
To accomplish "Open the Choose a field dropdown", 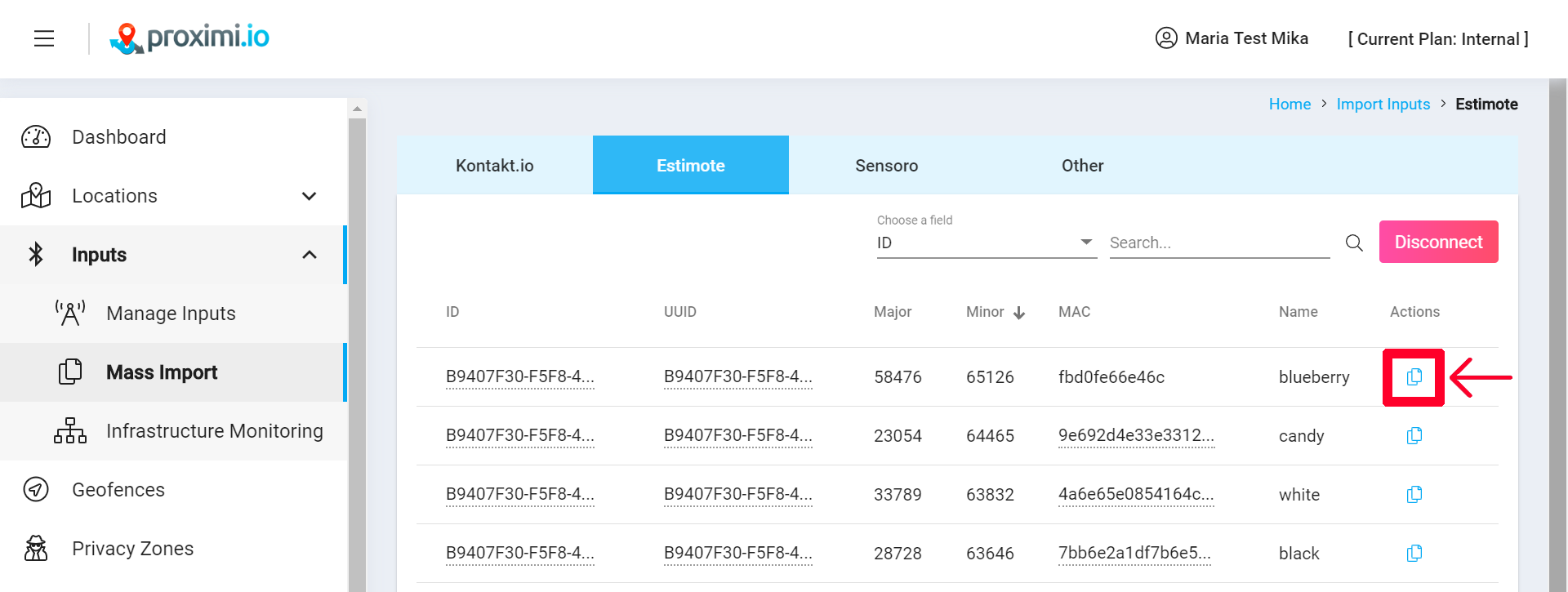I will point(987,243).
